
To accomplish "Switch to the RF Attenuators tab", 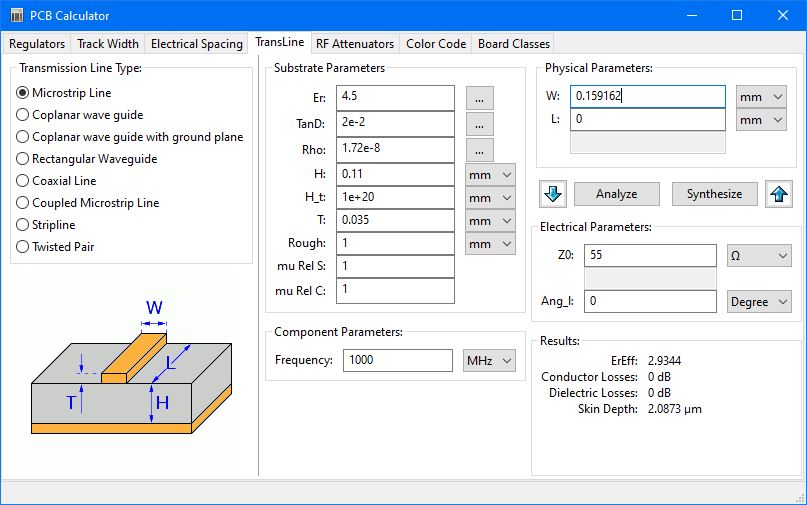I will (x=354, y=44).
